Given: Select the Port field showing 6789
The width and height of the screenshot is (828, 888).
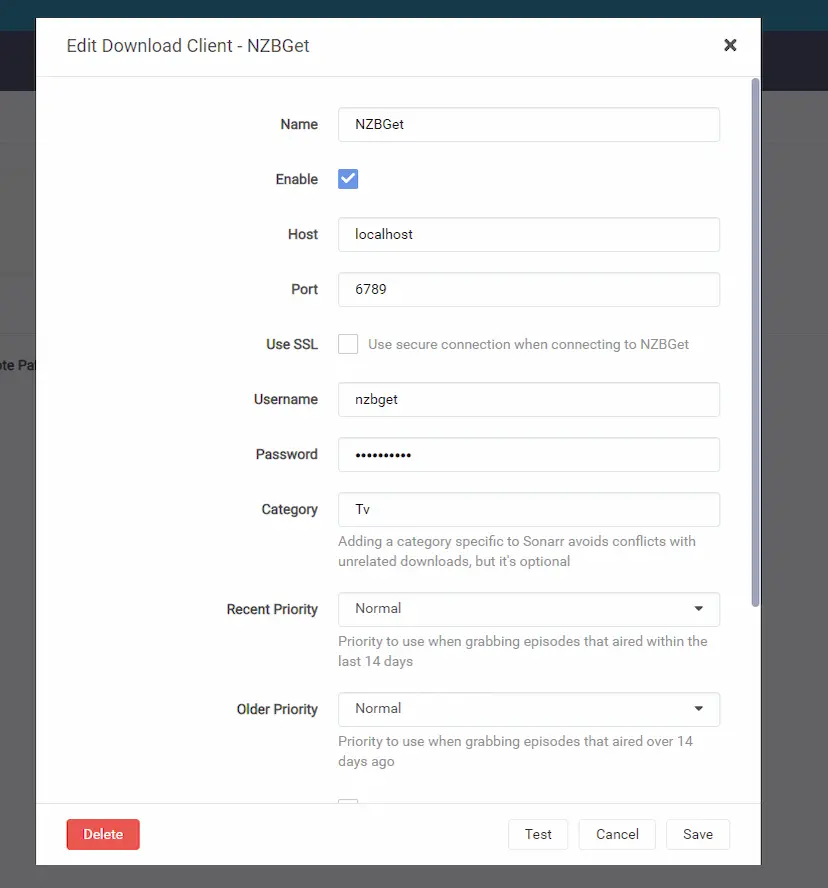Looking at the screenshot, I should point(529,290).
